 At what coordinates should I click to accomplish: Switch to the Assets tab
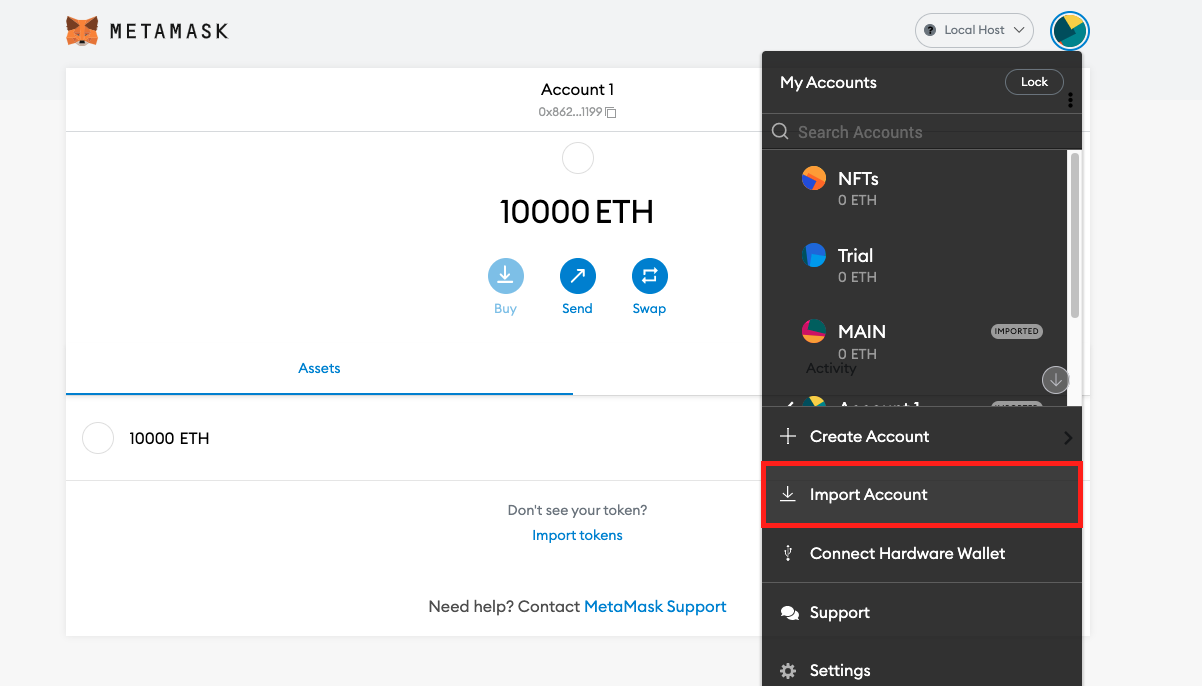tap(319, 369)
